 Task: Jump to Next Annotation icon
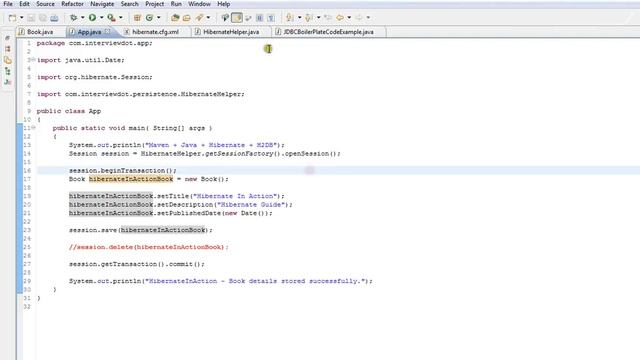290,18
